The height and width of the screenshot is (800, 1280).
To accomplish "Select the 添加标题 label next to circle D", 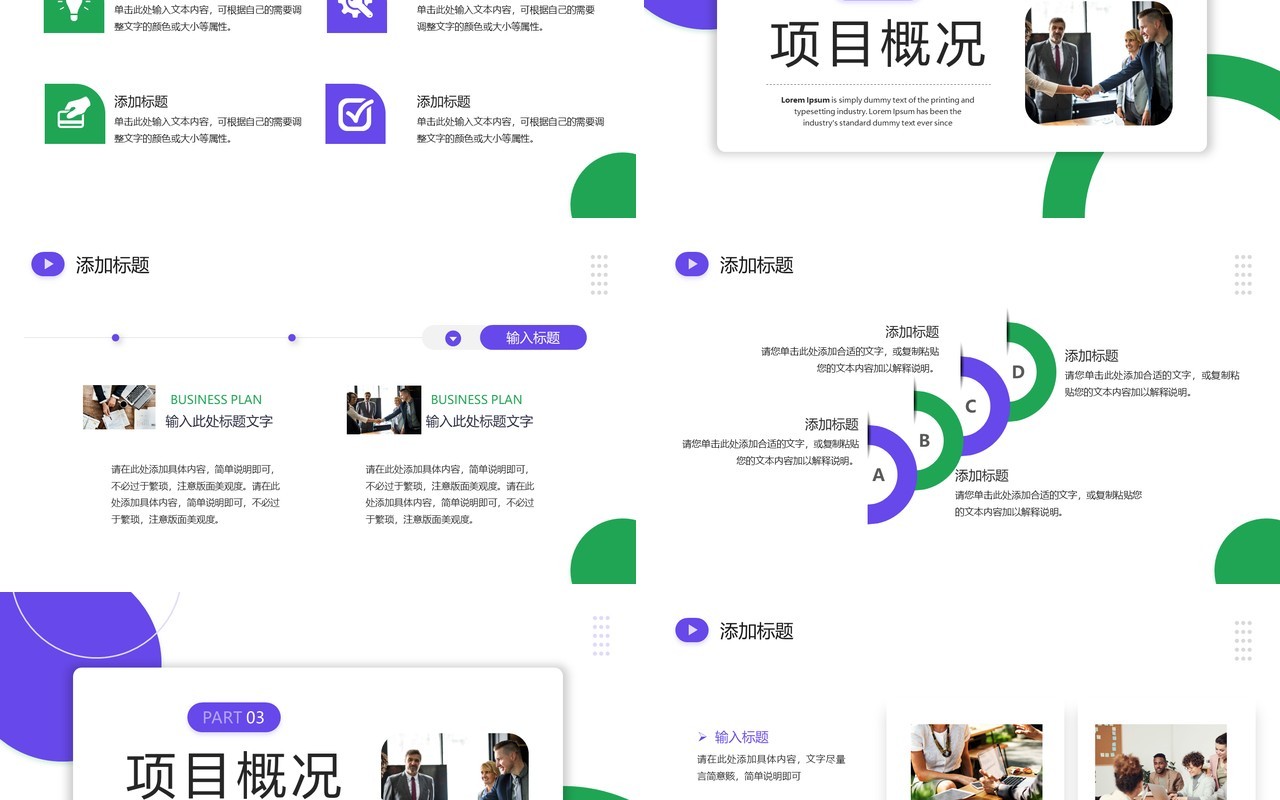I will click(x=1091, y=356).
